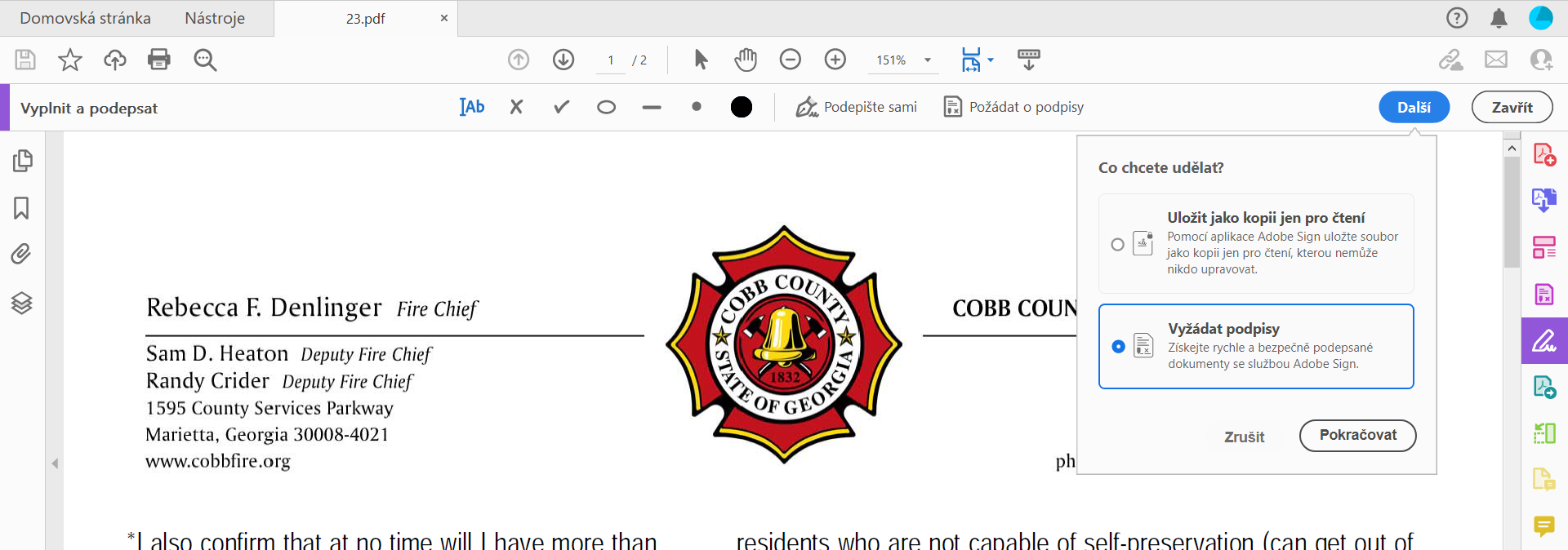Image resolution: width=1568 pixels, height=550 pixels.
Task: Open the black color picker
Action: point(742,107)
